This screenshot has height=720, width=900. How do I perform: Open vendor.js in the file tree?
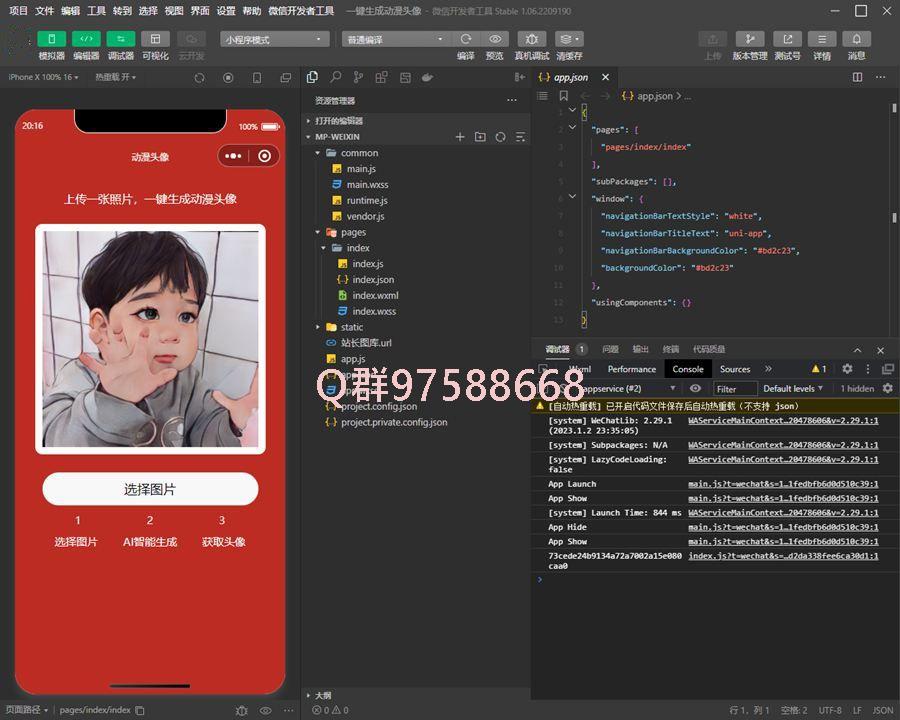tap(365, 216)
